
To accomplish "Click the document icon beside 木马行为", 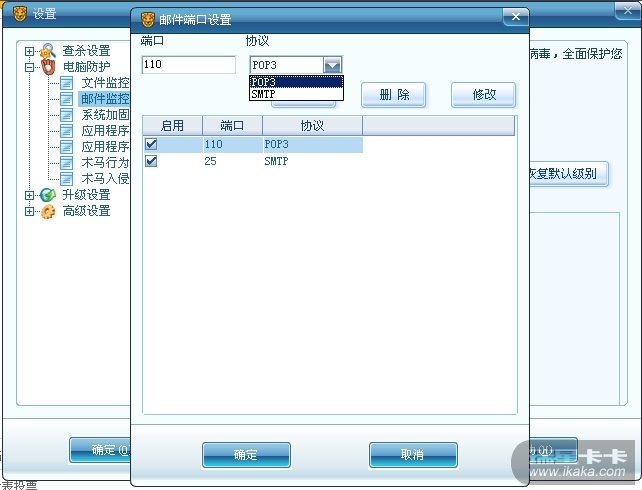I will click(x=66, y=163).
